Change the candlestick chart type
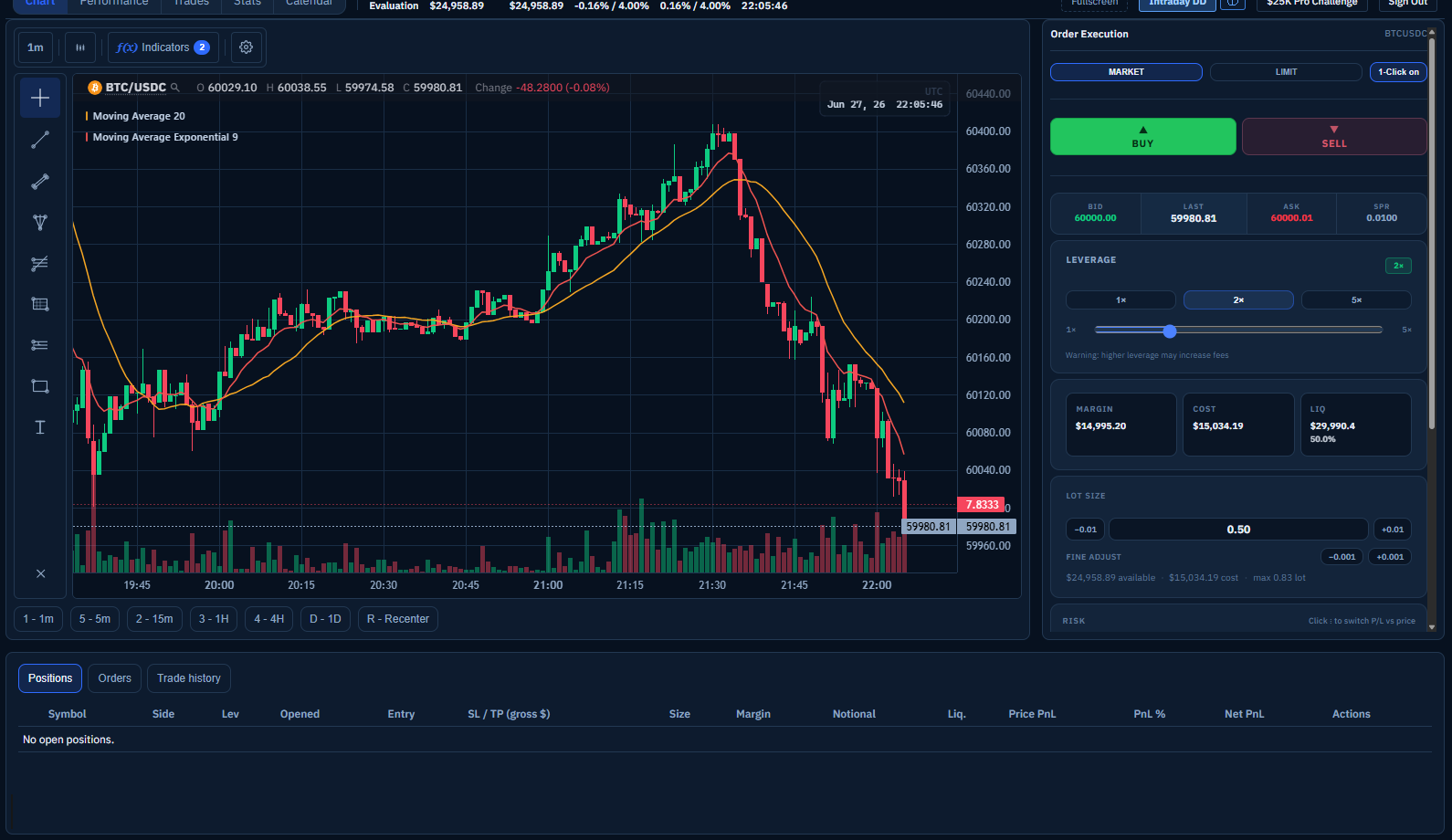The width and height of the screenshot is (1452, 840). (x=80, y=47)
